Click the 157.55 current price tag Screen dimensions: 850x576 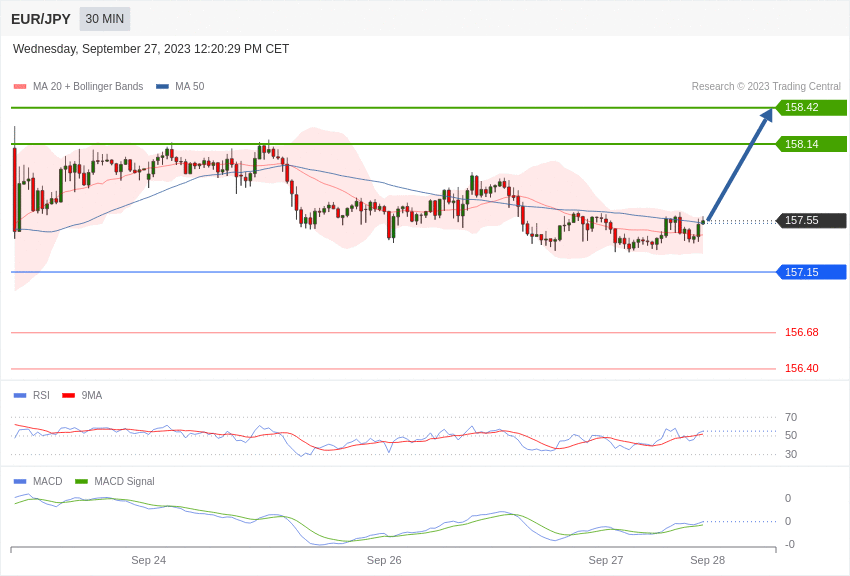point(811,221)
